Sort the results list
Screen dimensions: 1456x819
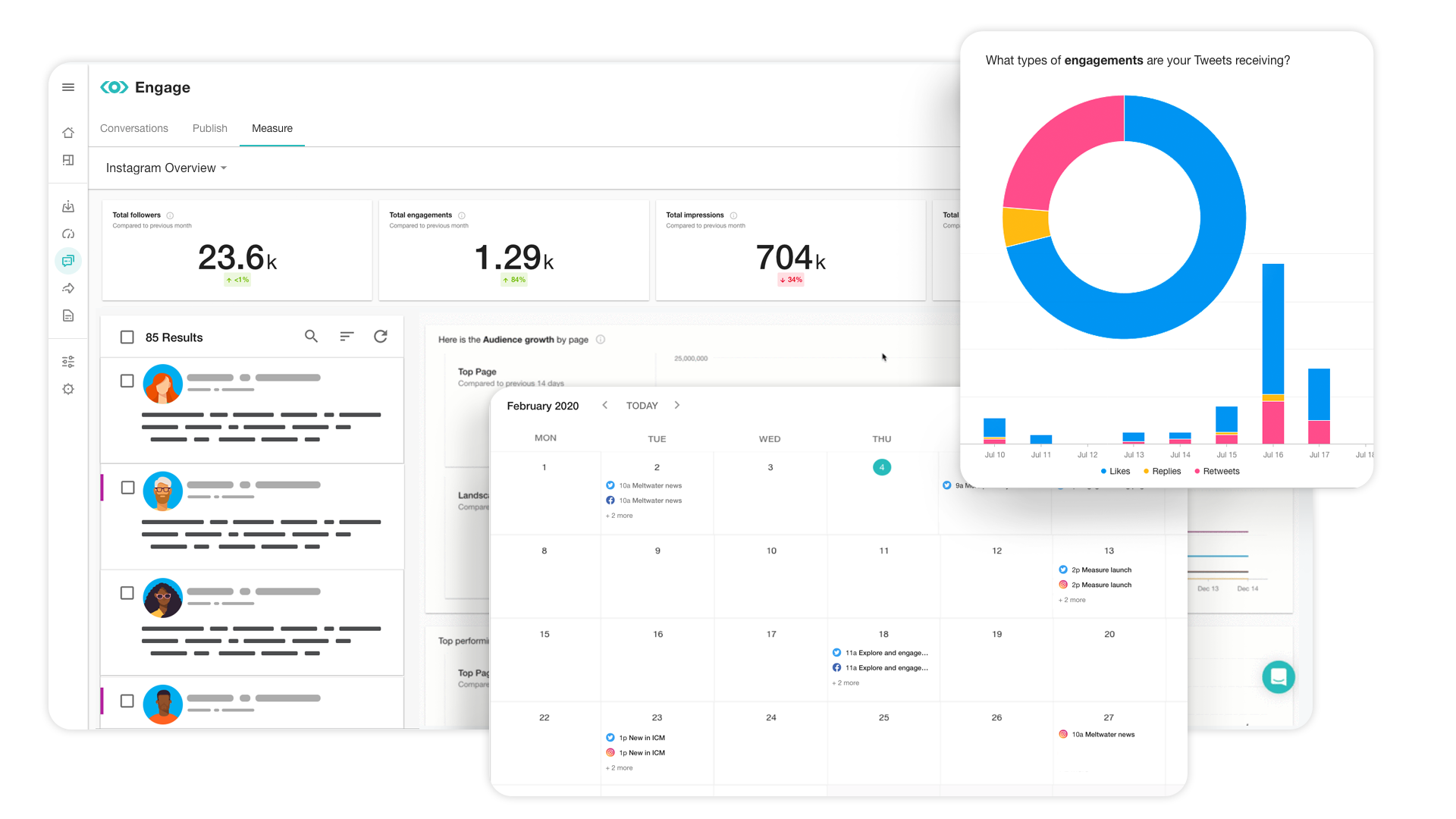[x=347, y=336]
